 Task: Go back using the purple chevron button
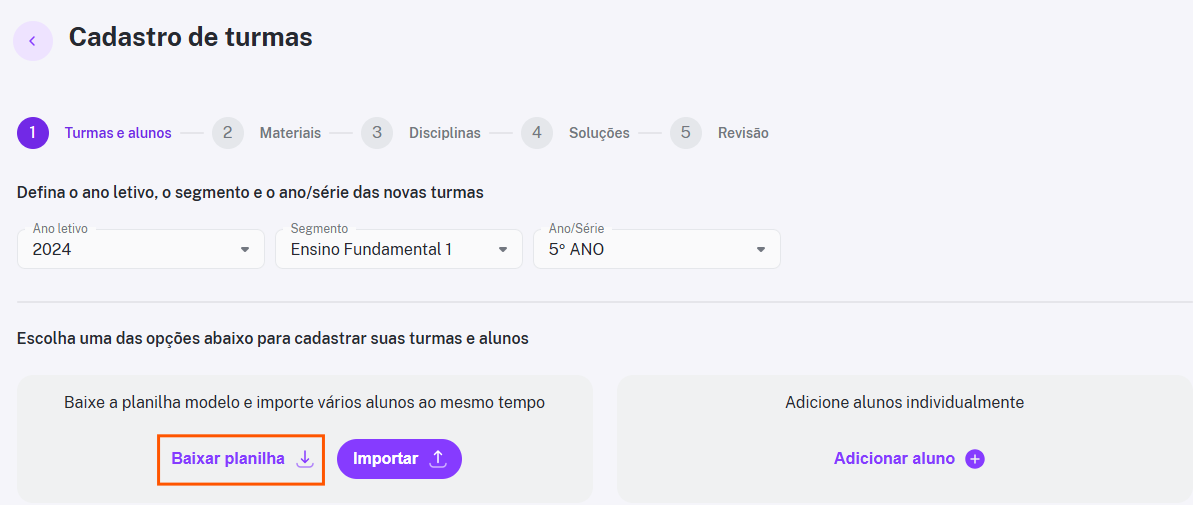33,41
